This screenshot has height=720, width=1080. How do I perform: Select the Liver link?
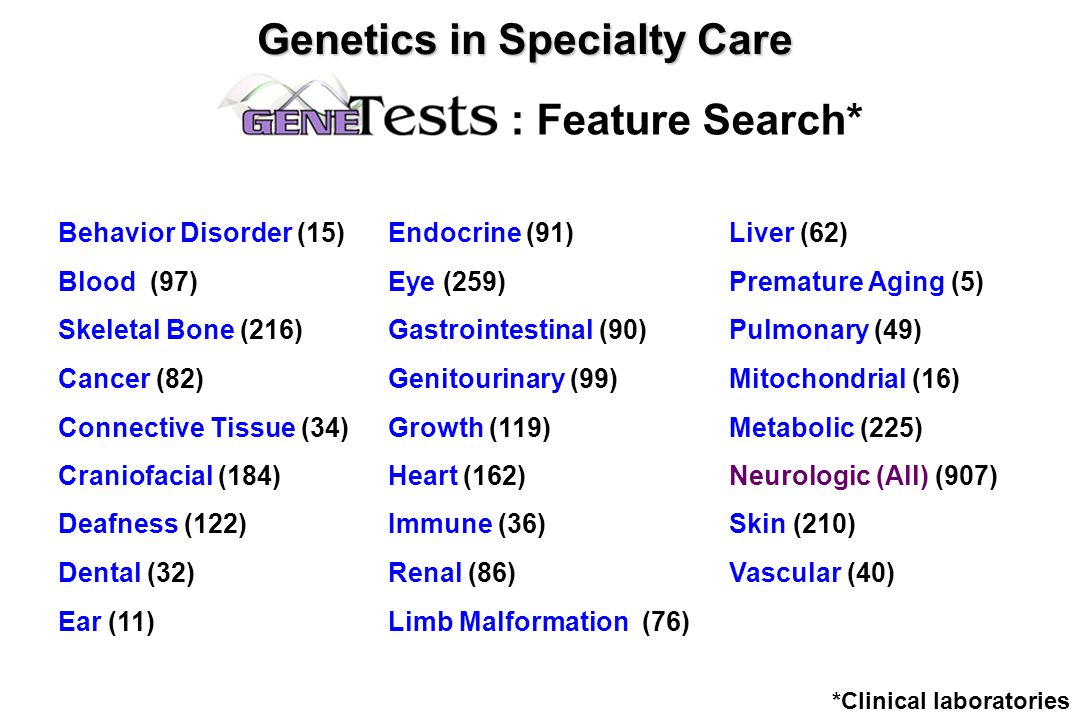click(x=762, y=233)
